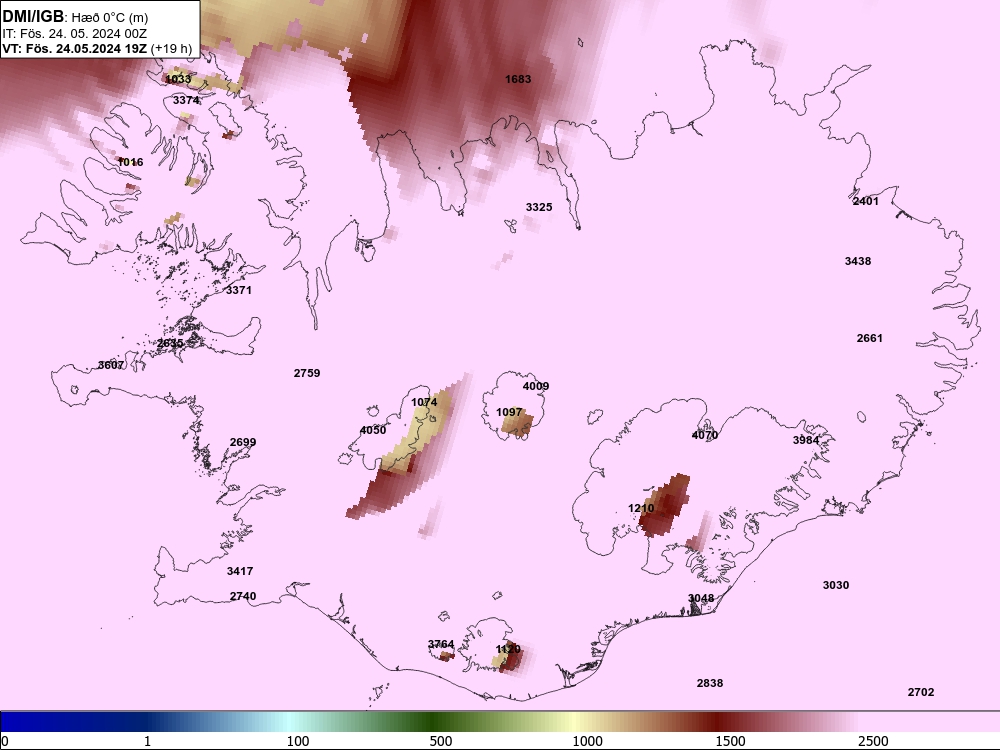The image size is (1000, 750).
Task: Click the DMI/IGB title text
Action: pyautogui.click(x=33, y=16)
